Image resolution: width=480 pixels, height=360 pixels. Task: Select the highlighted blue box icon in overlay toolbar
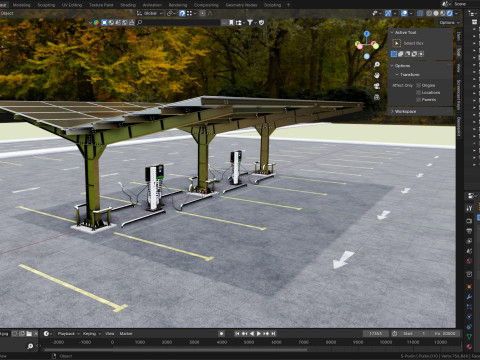[x=104, y=22]
